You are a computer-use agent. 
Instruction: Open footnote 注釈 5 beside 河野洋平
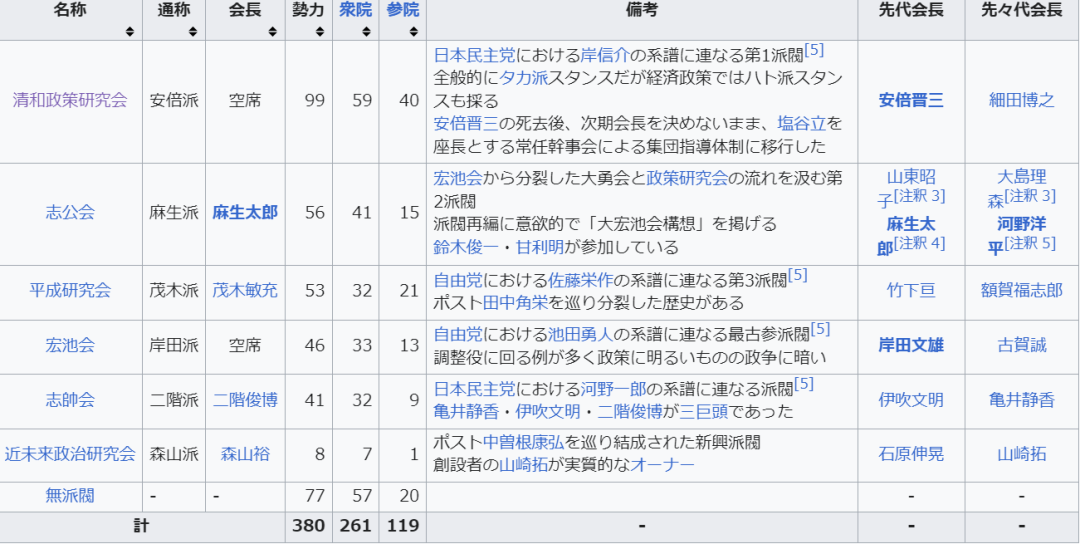tap(1030, 242)
